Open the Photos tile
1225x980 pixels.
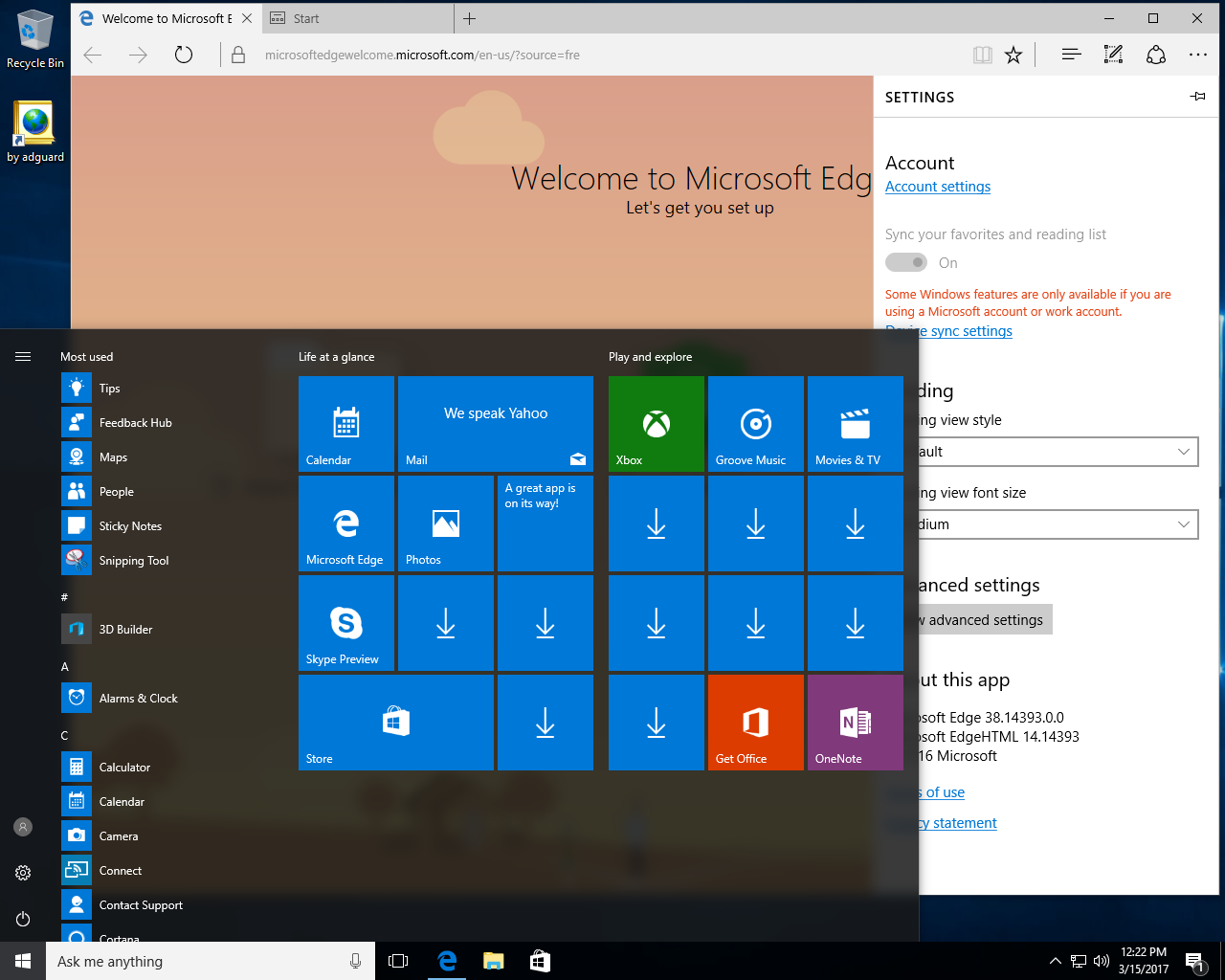[446, 523]
